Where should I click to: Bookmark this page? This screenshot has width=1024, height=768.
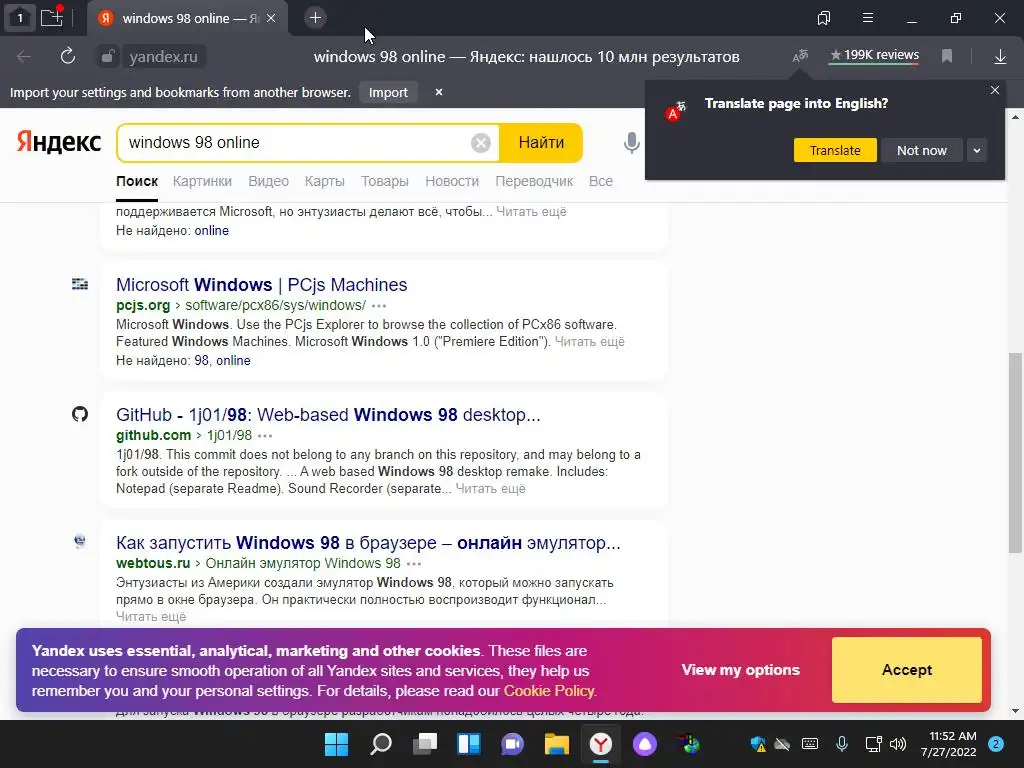click(947, 56)
